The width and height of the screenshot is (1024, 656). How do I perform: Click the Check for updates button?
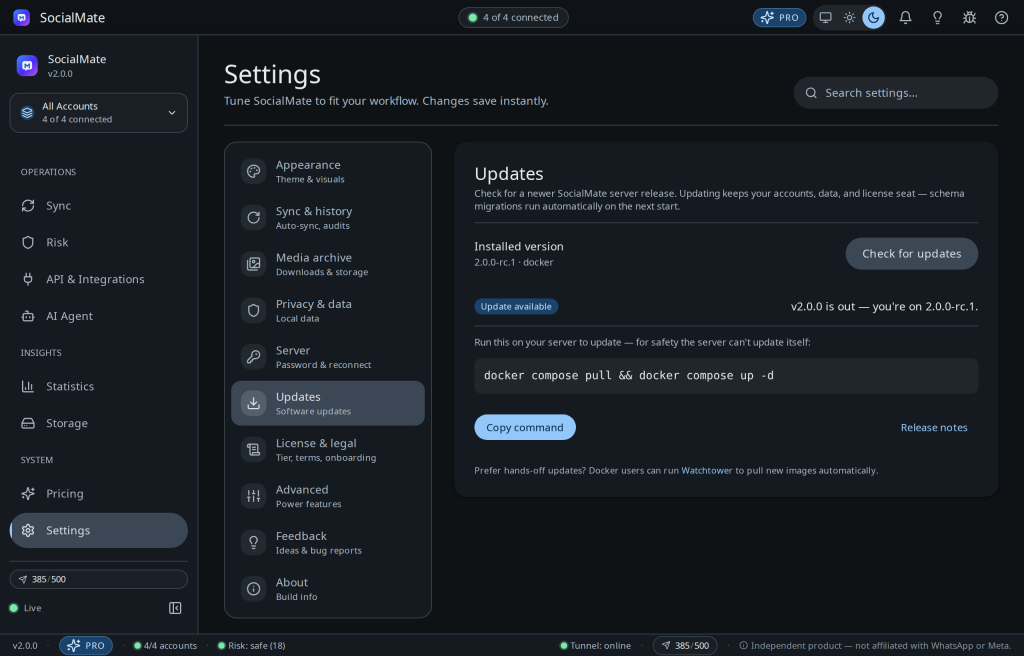(x=912, y=254)
